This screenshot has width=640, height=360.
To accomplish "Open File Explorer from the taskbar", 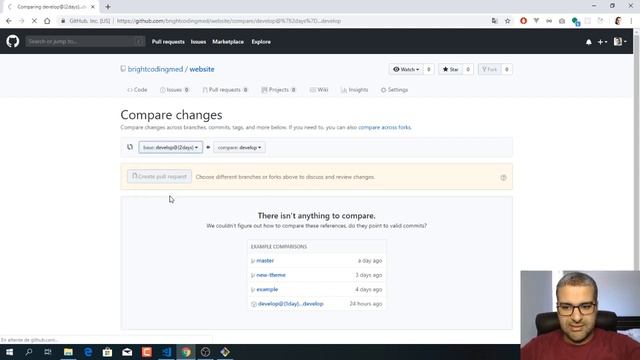I will click(68, 352).
